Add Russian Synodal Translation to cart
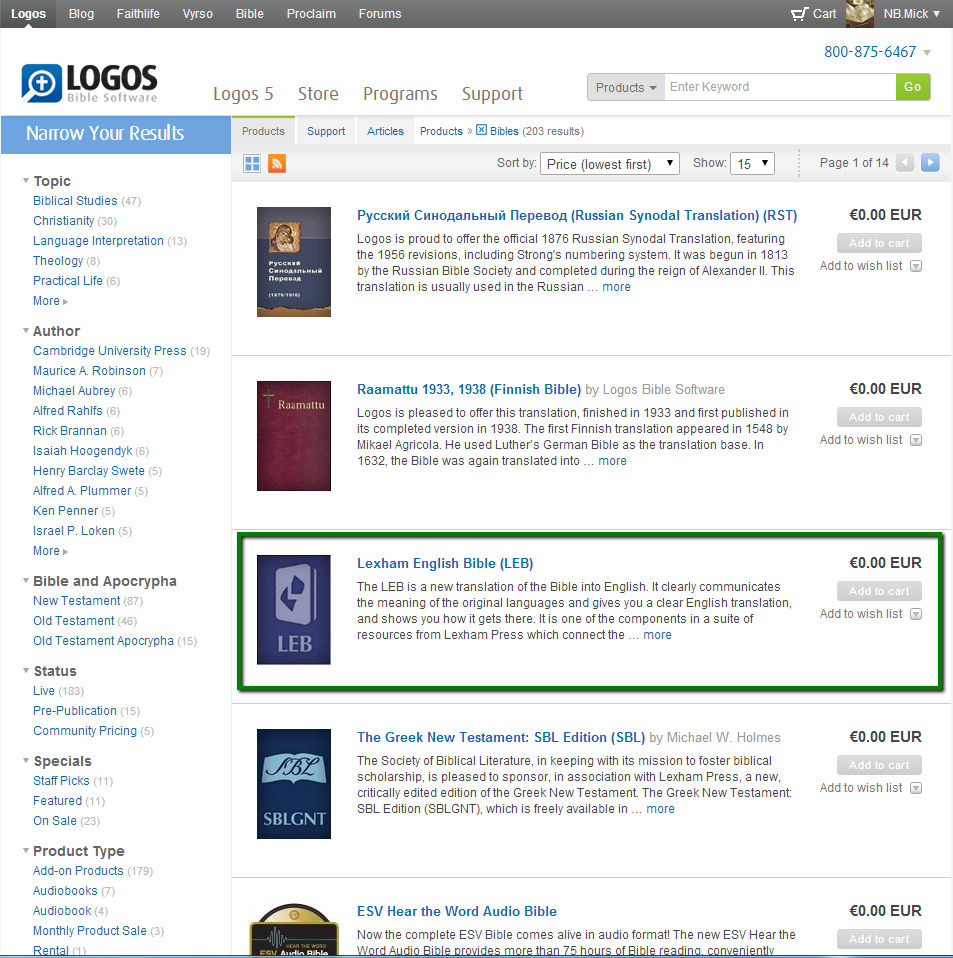The image size is (953, 958). (879, 243)
